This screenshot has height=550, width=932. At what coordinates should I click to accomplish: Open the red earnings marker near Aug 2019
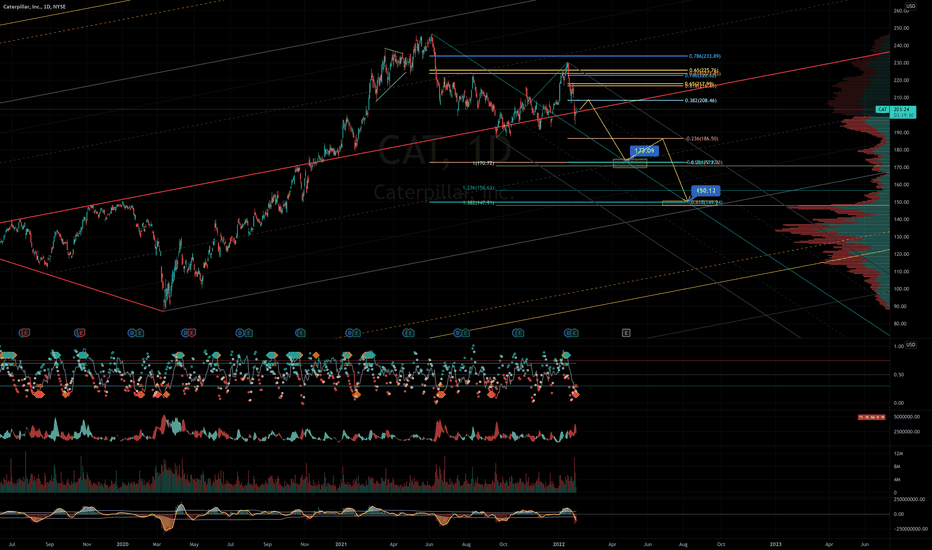[x=26, y=333]
